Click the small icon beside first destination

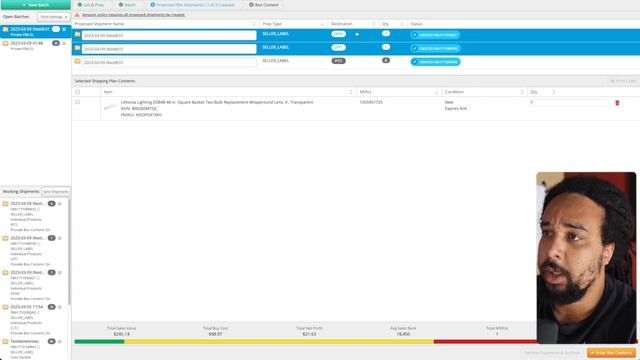[x=357, y=35]
